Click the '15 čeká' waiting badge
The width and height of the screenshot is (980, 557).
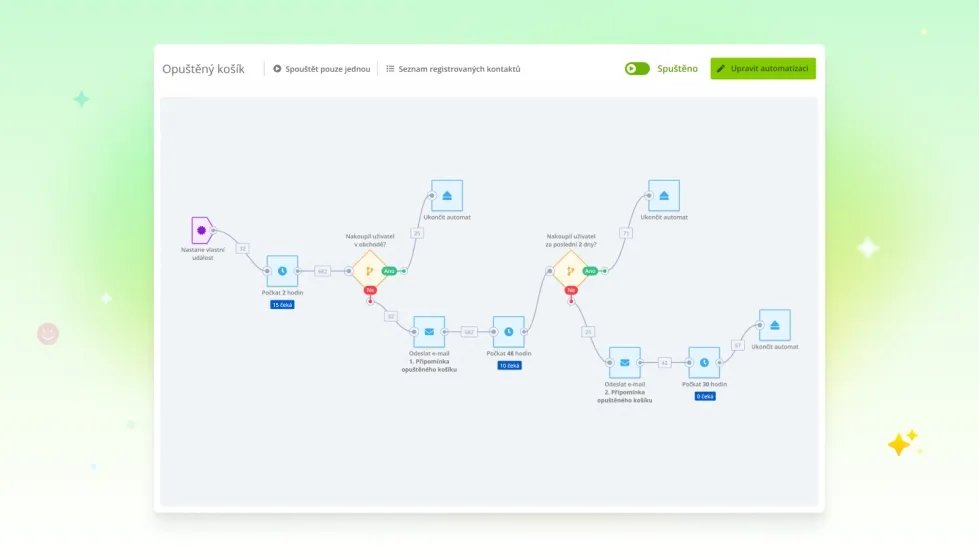[282, 305]
